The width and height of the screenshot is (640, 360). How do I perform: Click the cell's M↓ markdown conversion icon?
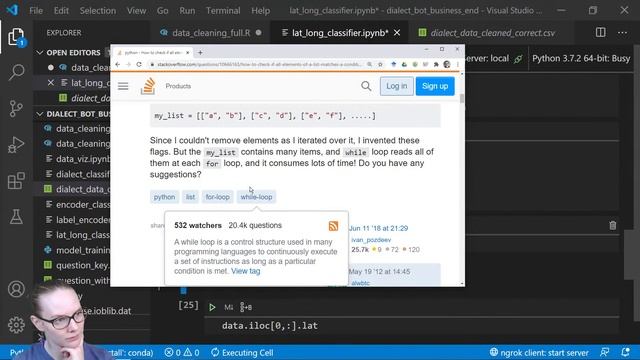[x=229, y=307]
